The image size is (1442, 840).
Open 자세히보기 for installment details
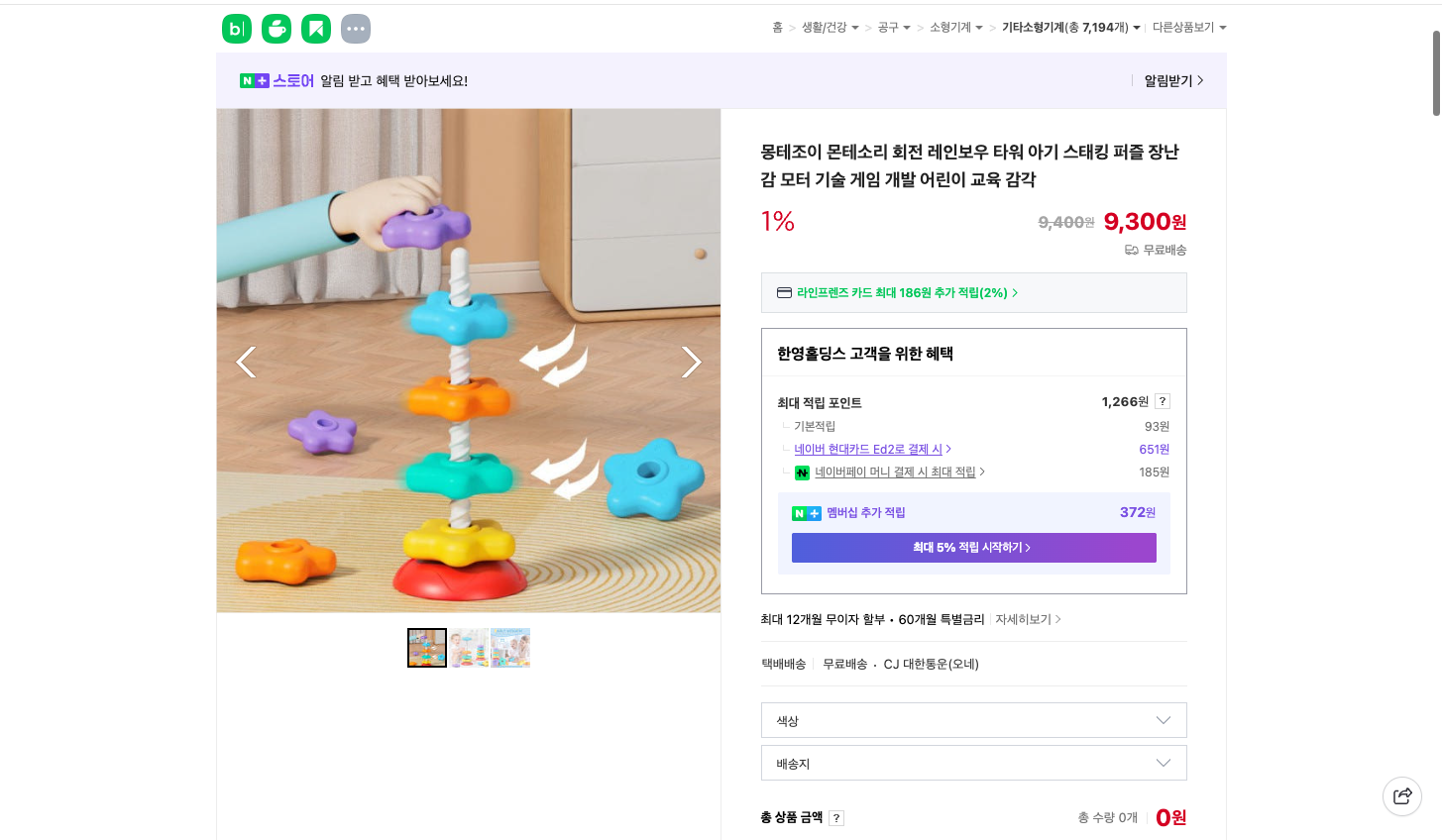[1024, 618]
